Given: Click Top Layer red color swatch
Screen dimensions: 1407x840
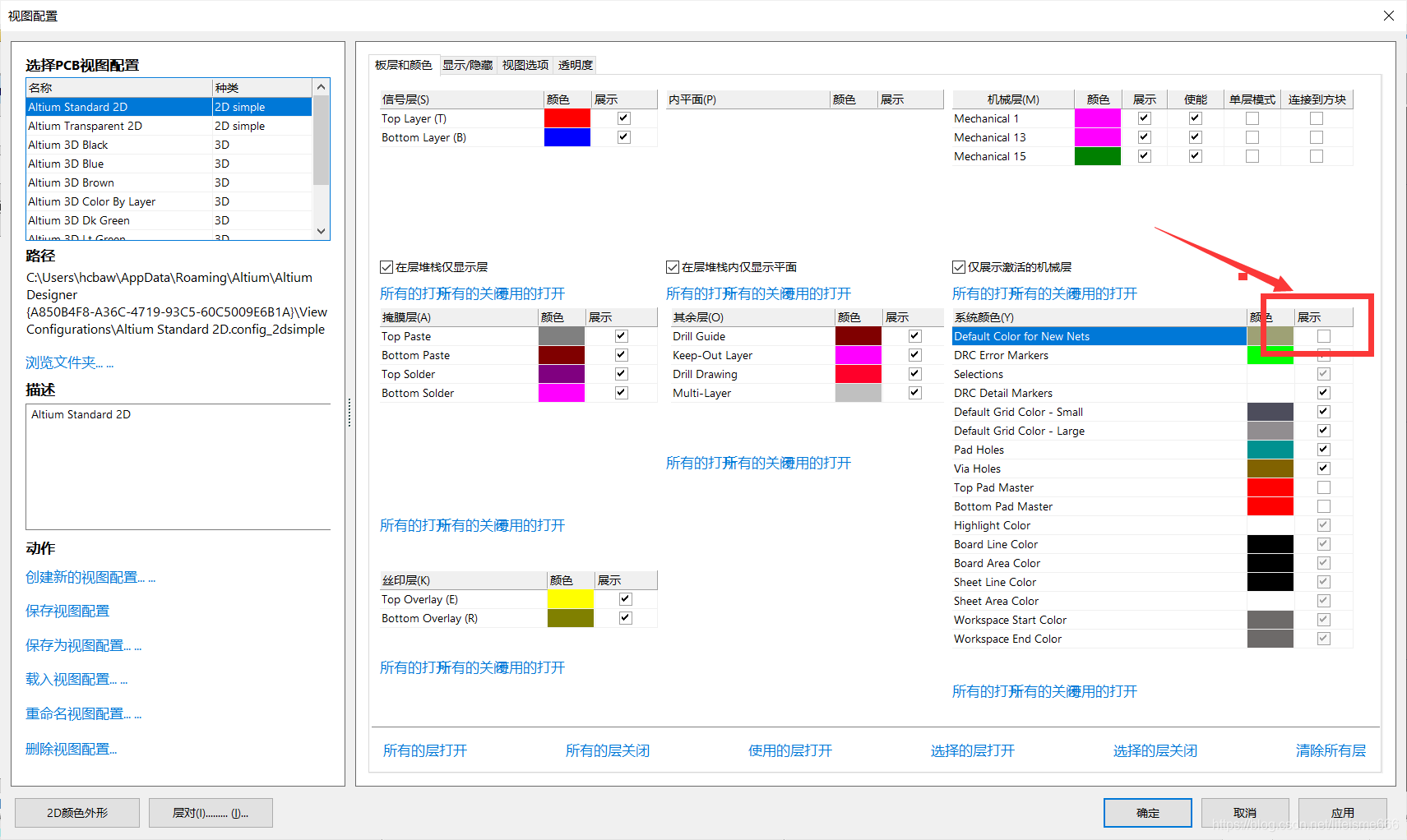Looking at the screenshot, I should point(567,118).
